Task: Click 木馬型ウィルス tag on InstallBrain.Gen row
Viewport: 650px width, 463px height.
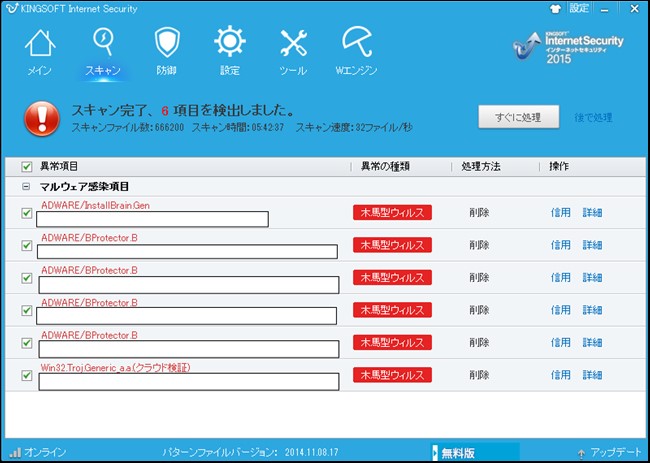Action: point(392,213)
